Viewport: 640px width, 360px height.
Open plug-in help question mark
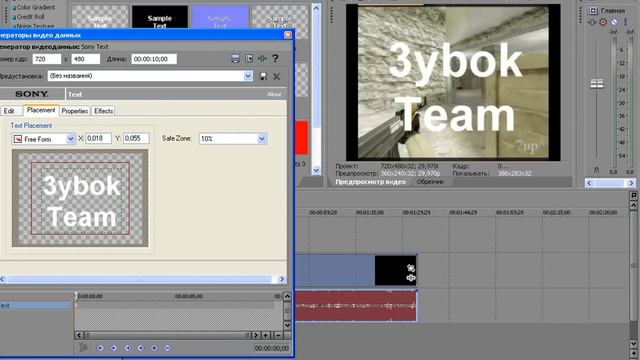click(275, 58)
